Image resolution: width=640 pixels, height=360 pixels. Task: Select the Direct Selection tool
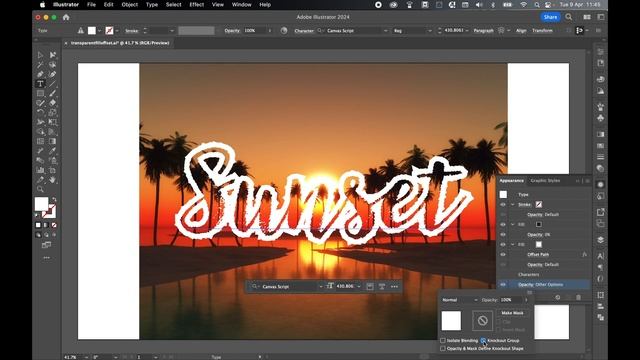click(53, 55)
